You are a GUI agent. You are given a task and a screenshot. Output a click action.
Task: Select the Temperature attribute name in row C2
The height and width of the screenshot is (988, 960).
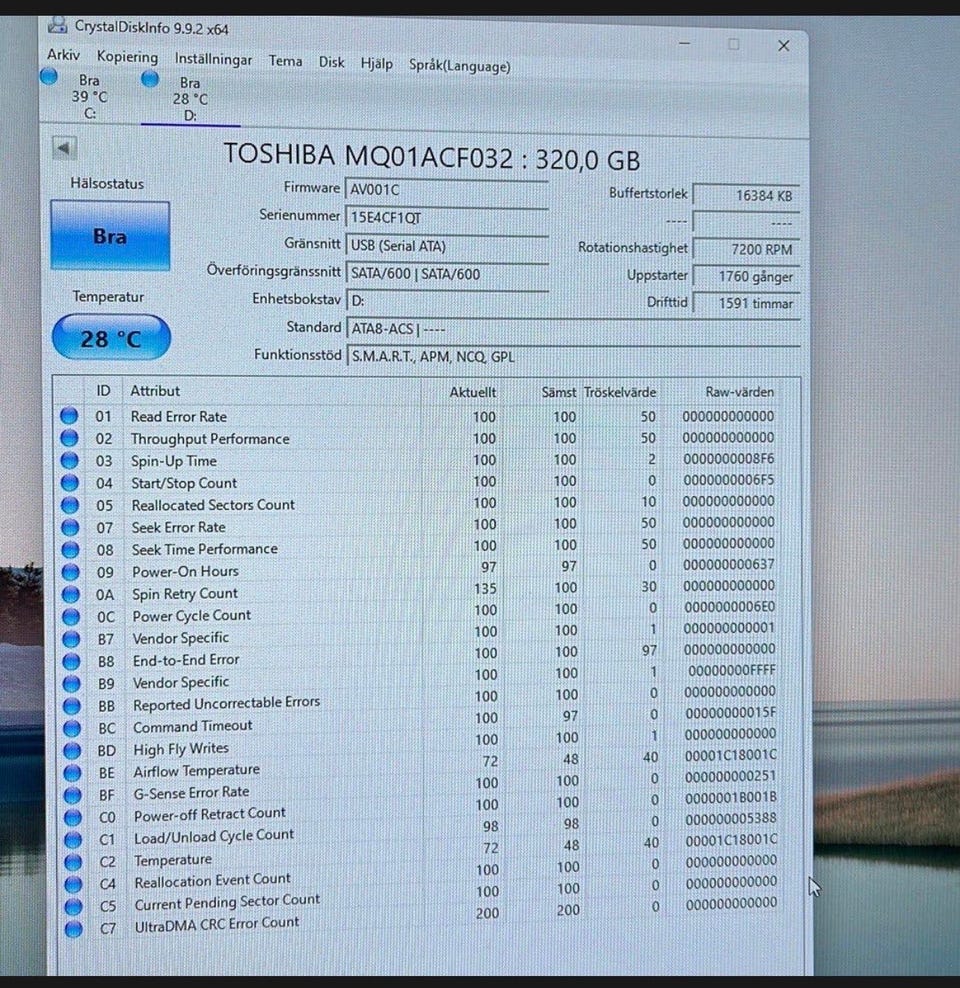pyautogui.click(x=173, y=859)
